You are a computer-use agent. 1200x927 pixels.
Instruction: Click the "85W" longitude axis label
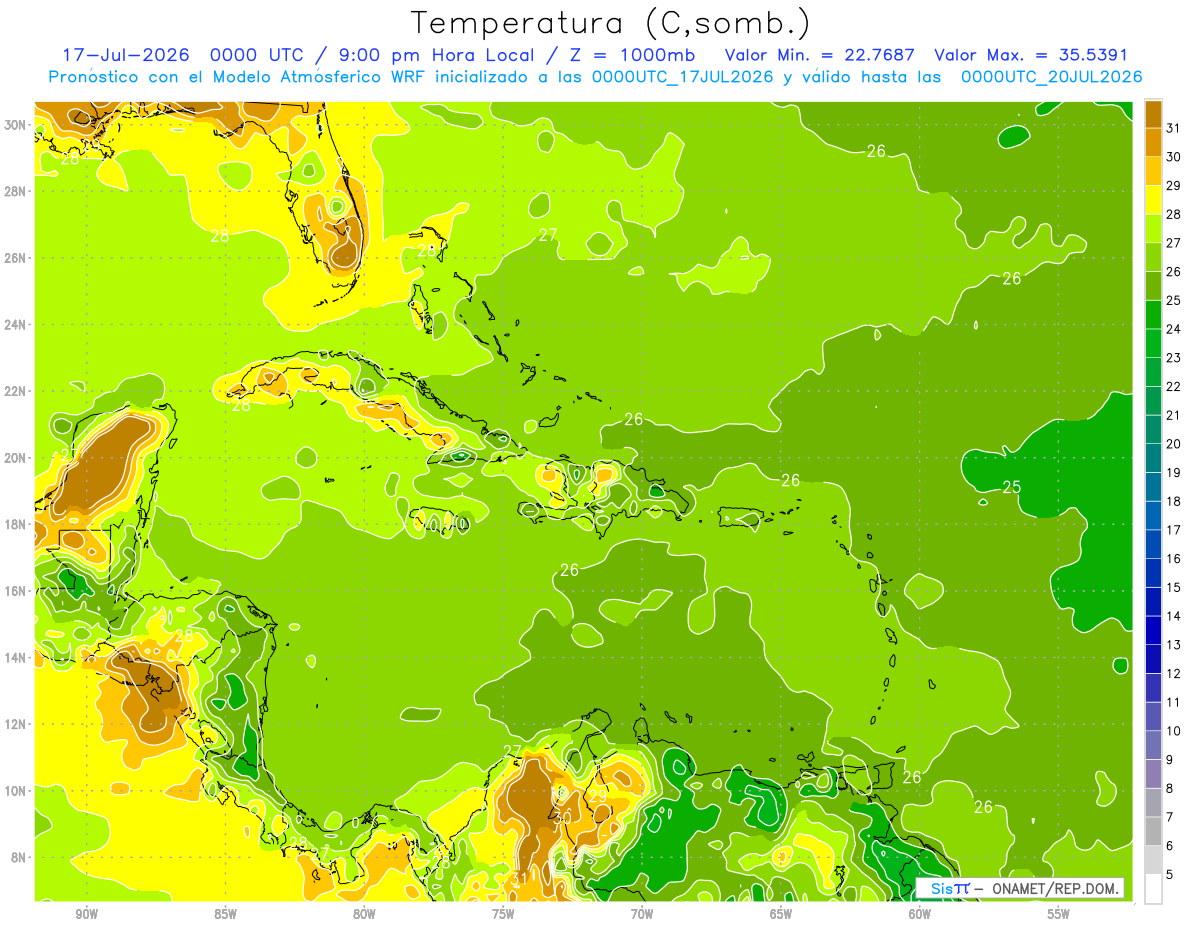[225, 914]
